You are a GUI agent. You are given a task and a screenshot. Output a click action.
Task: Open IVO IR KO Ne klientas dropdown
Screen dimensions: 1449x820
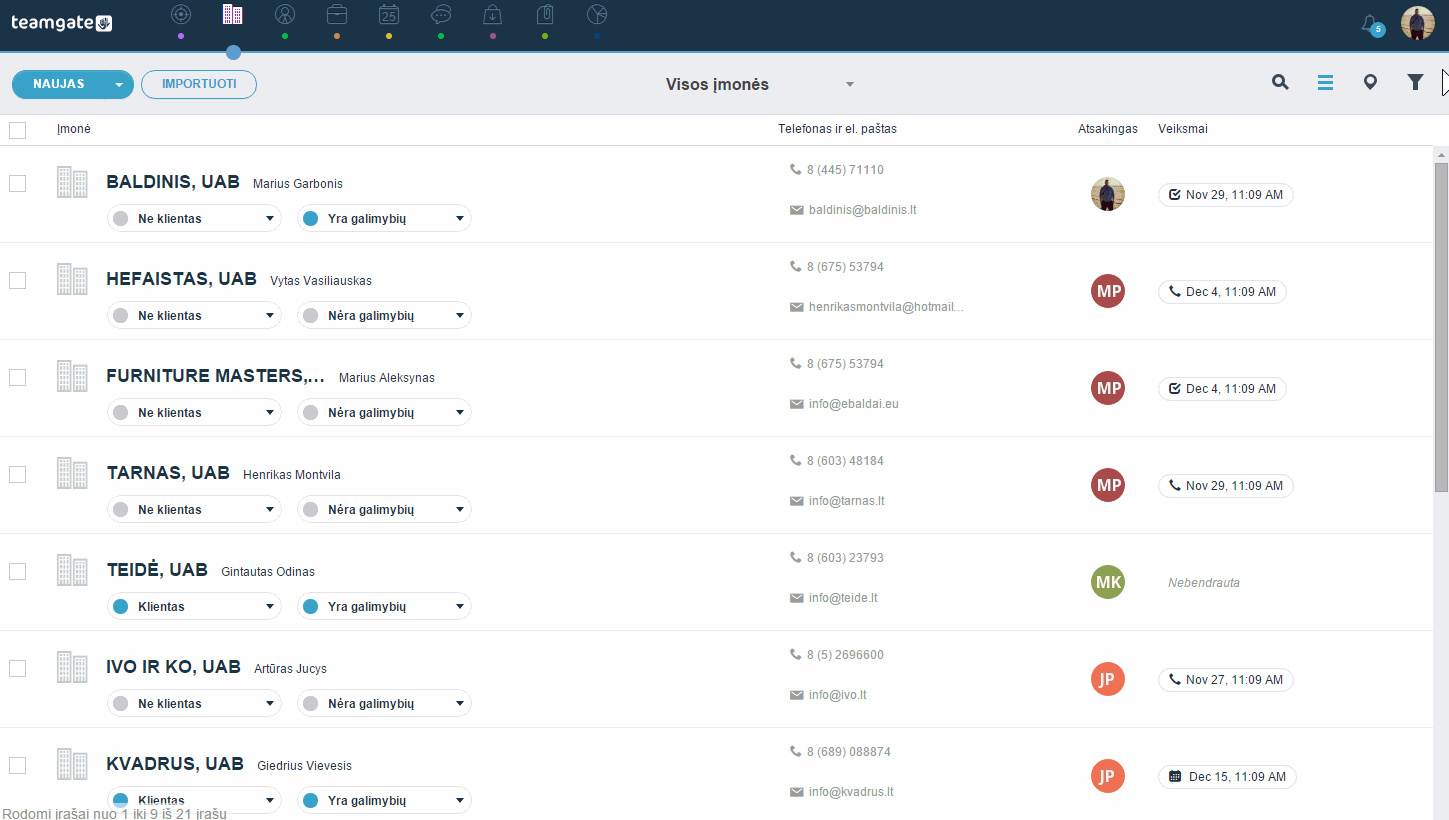click(x=194, y=704)
